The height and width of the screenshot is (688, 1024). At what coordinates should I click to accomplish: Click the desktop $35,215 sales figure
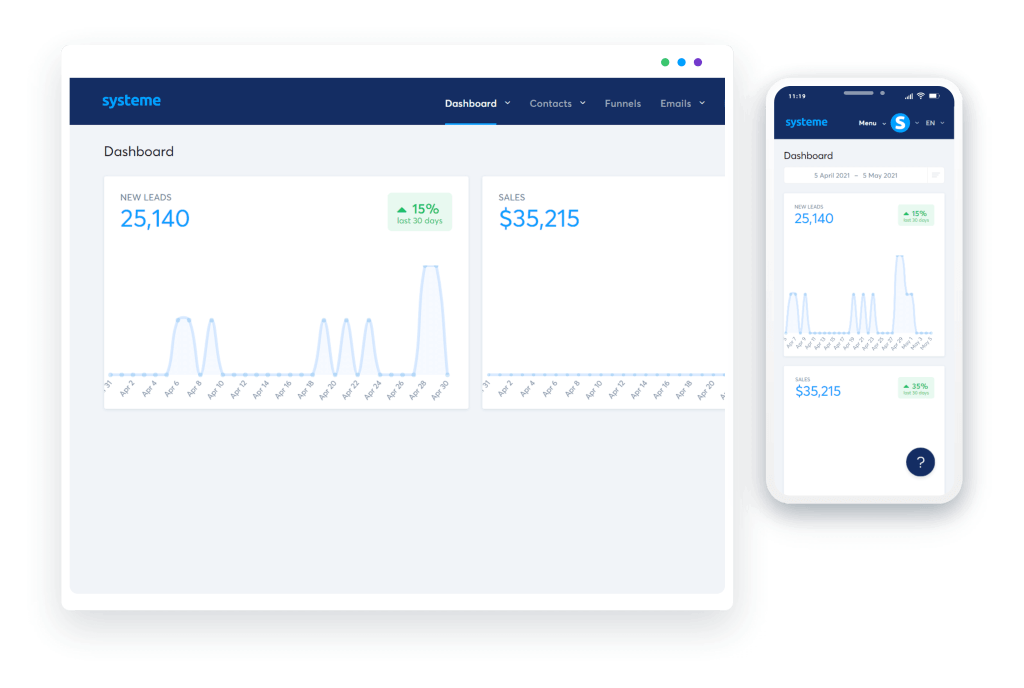point(539,219)
